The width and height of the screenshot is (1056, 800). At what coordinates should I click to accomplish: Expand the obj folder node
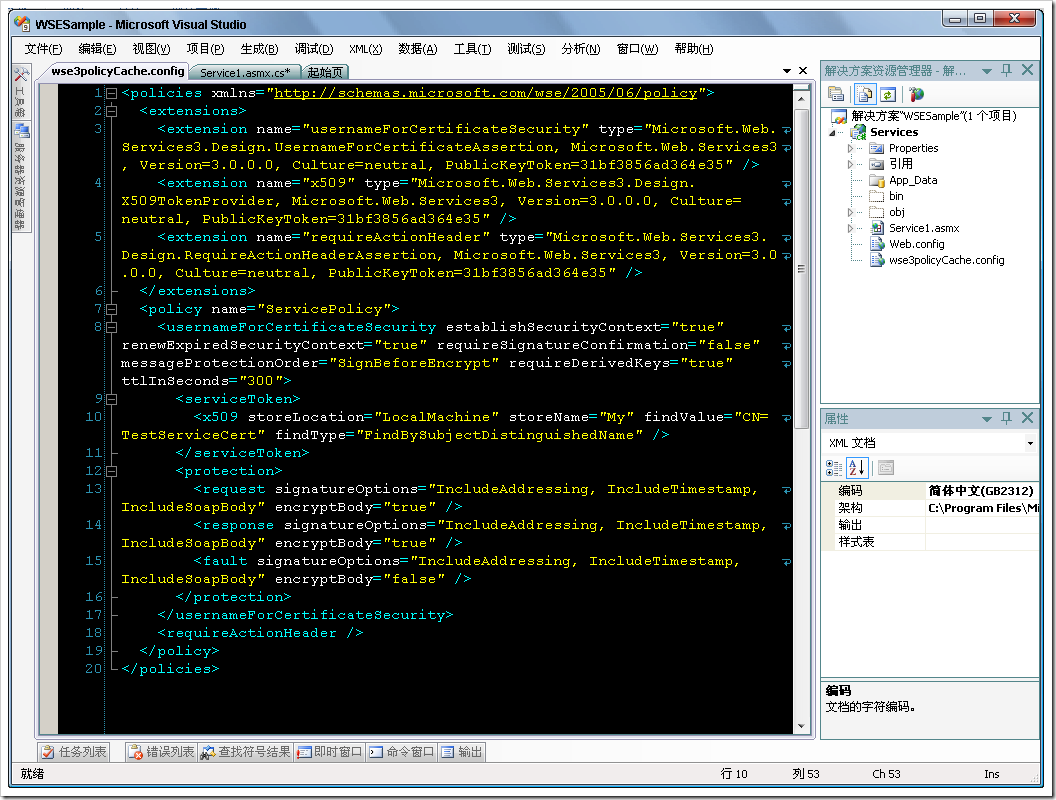tap(850, 212)
